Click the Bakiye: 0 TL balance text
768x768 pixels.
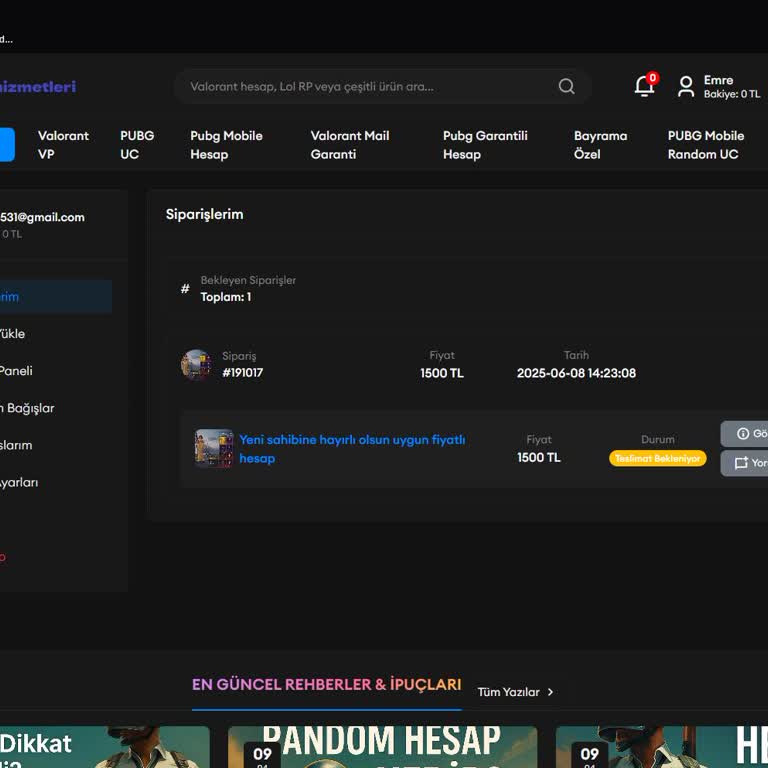point(732,94)
